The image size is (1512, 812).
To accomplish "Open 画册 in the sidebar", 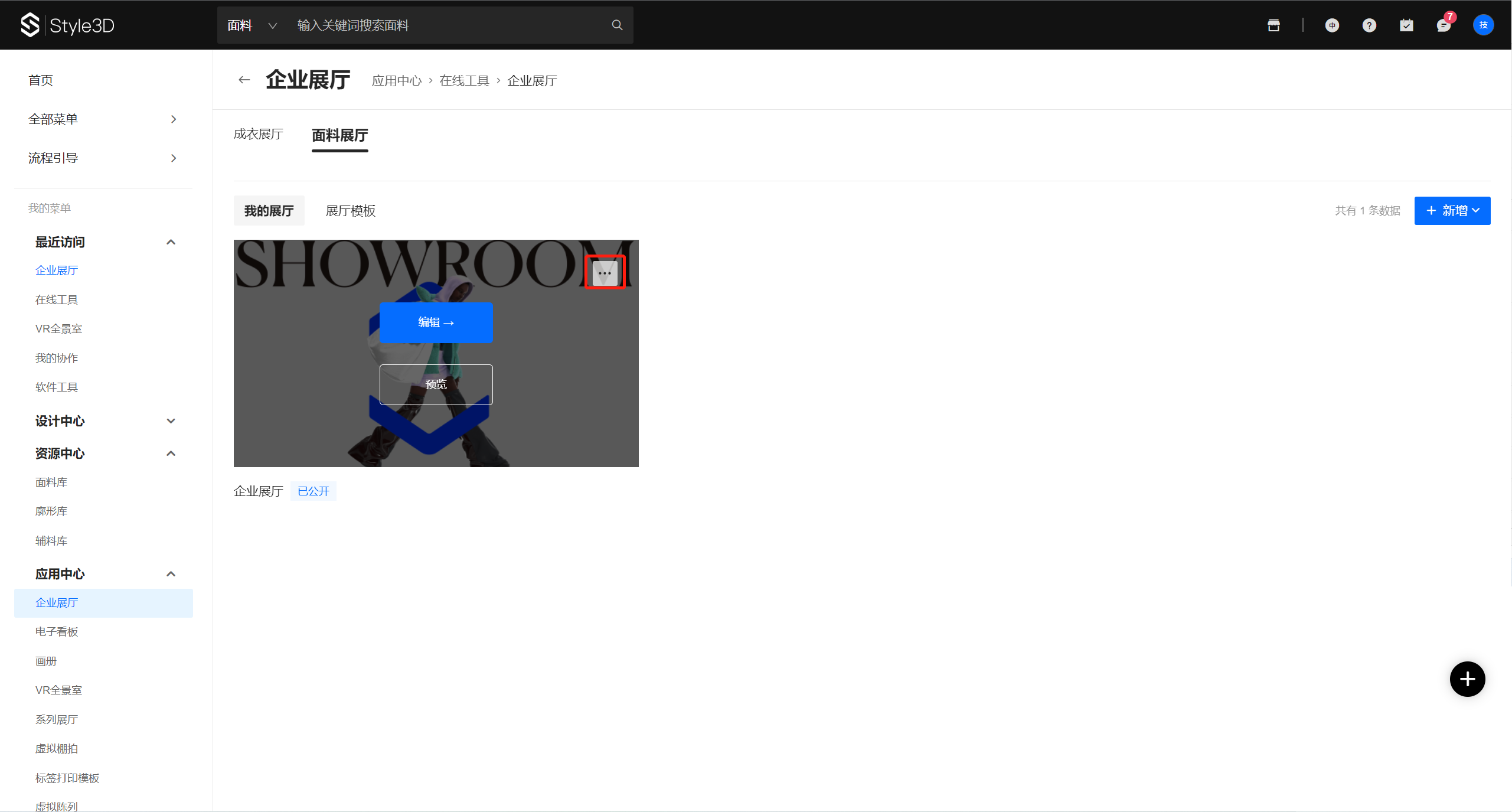I will [x=45, y=661].
